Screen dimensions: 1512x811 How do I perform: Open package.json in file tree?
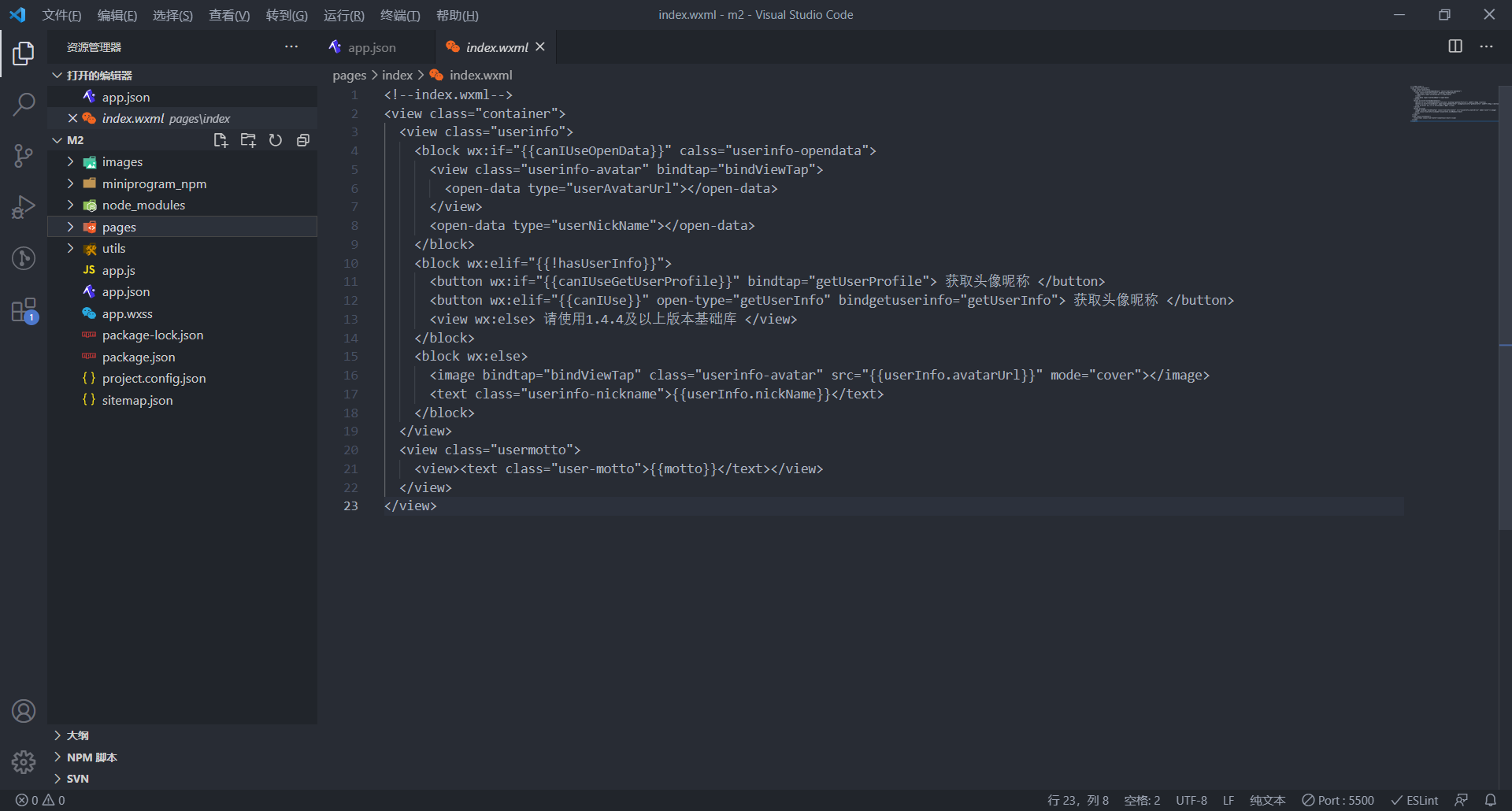pyautogui.click(x=182, y=357)
